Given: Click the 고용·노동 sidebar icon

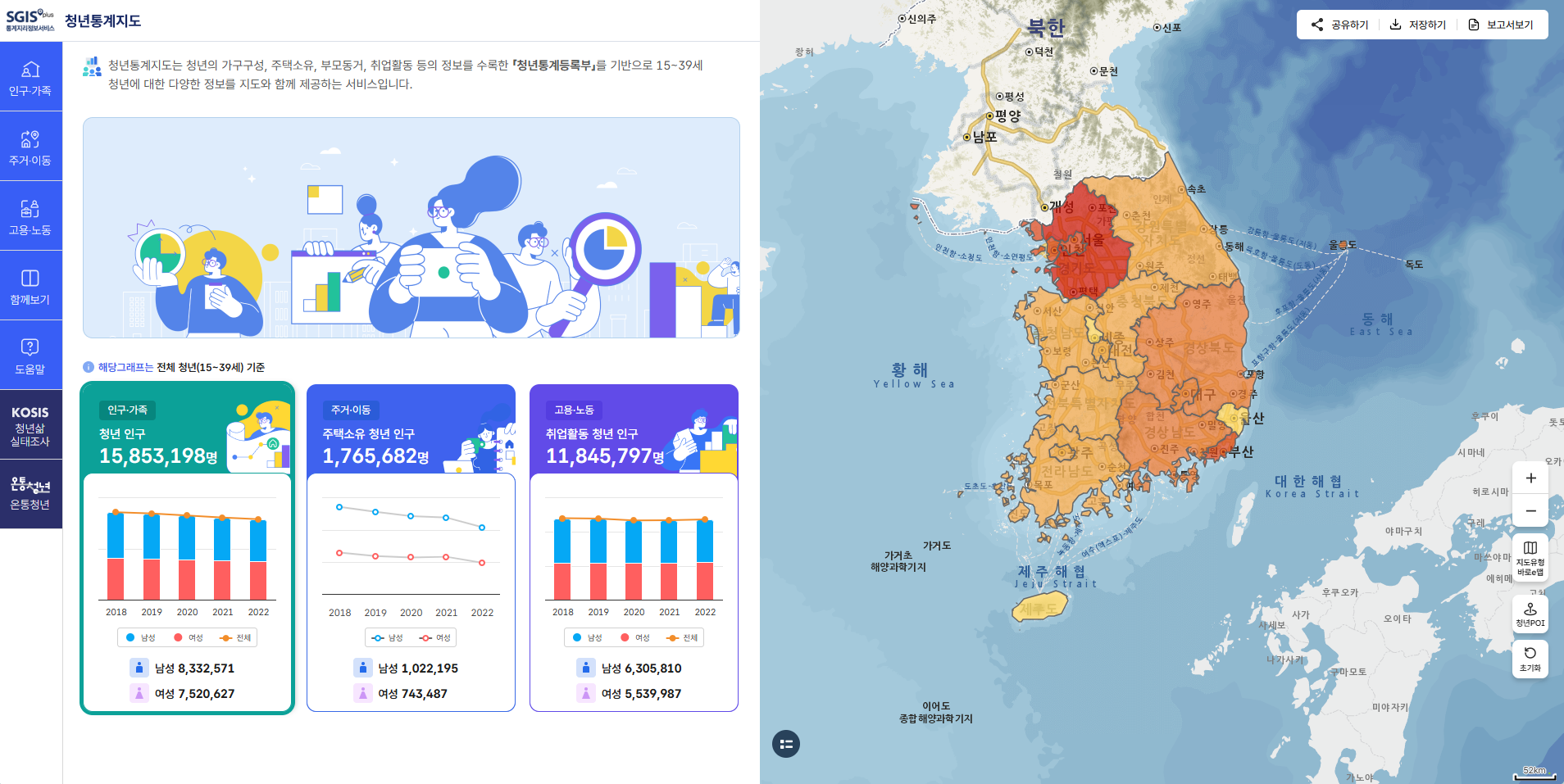Looking at the screenshot, I should (31, 215).
